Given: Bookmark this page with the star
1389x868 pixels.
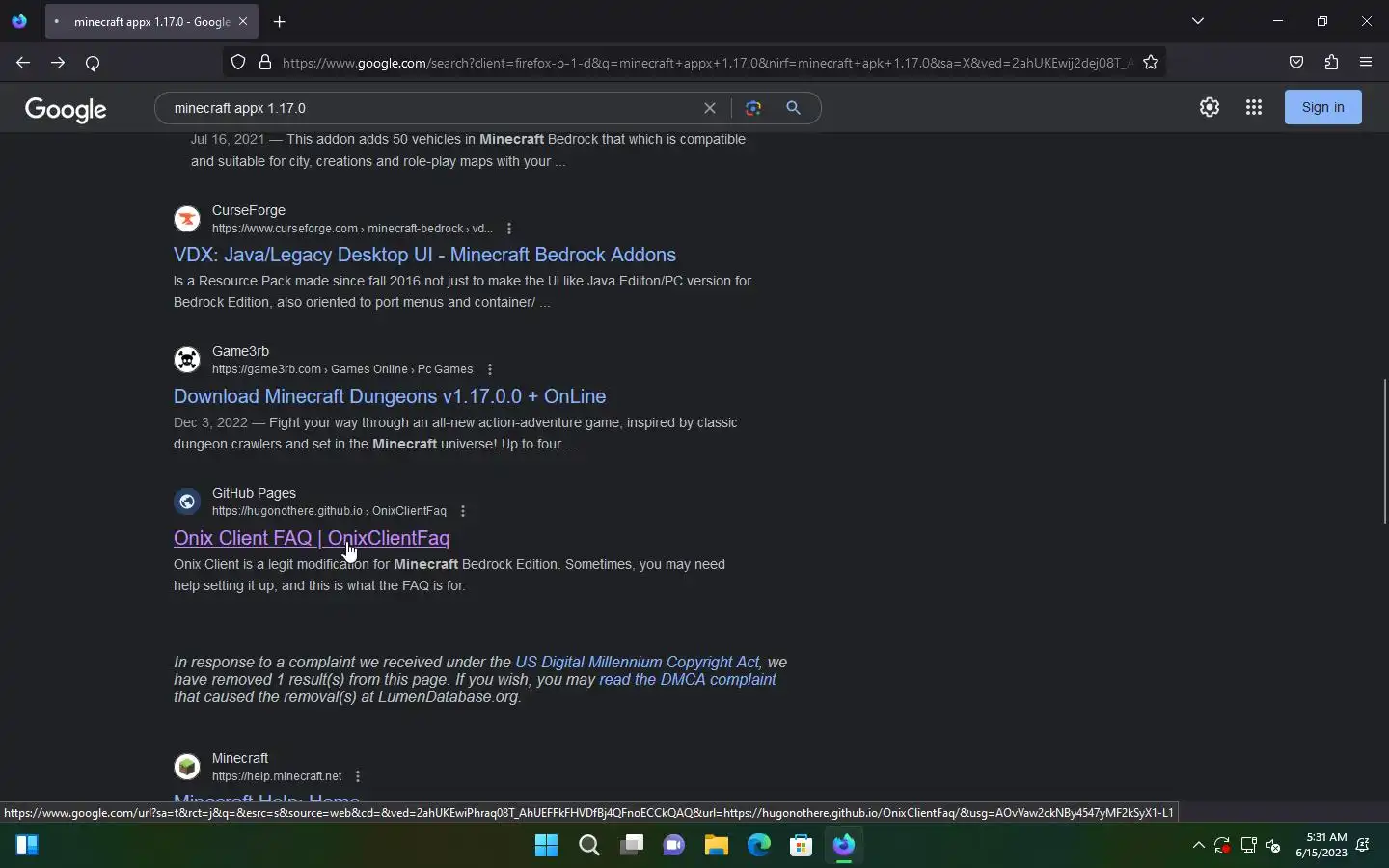Looking at the screenshot, I should point(1151,63).
